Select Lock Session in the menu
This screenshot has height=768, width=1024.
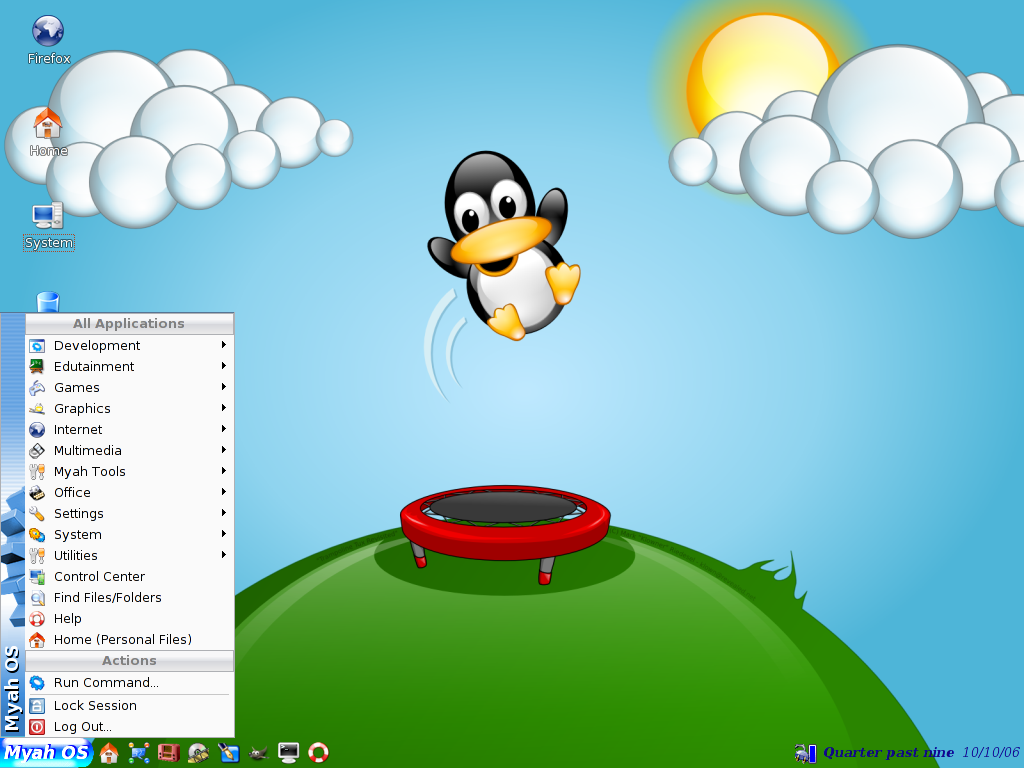point(129,705)
